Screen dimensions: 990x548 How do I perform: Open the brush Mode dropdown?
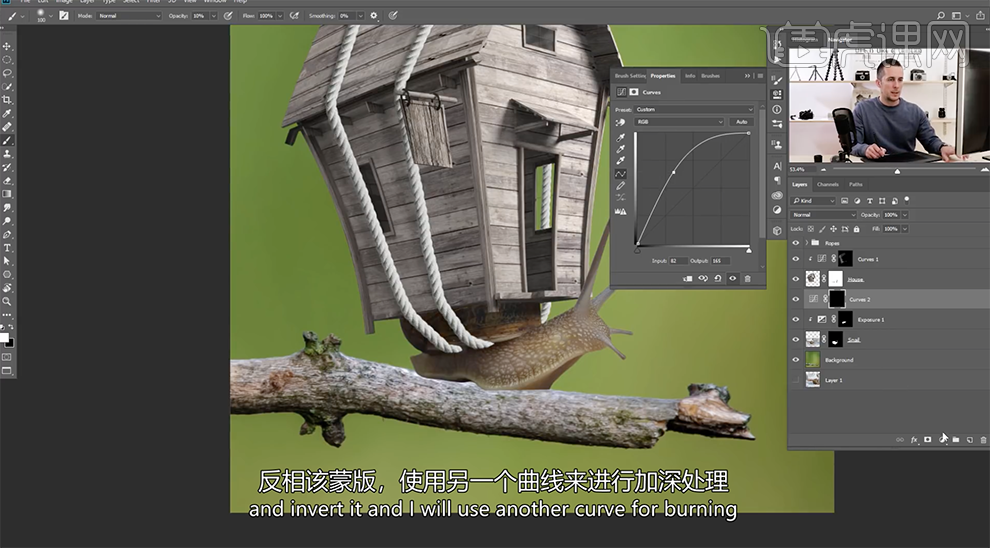click(129, 16)
